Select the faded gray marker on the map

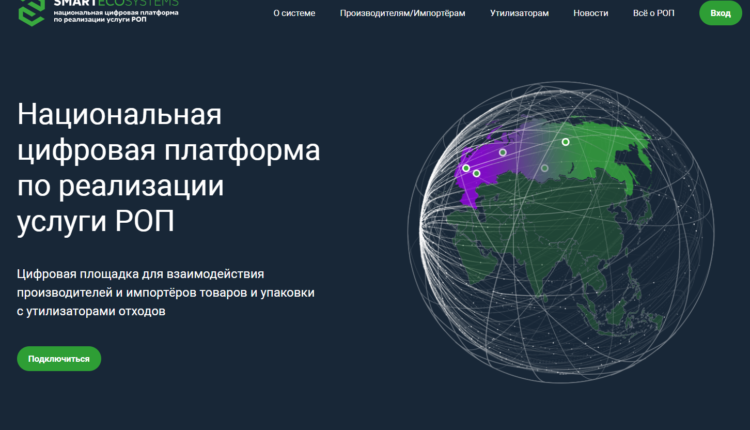(x=544, y=168)
